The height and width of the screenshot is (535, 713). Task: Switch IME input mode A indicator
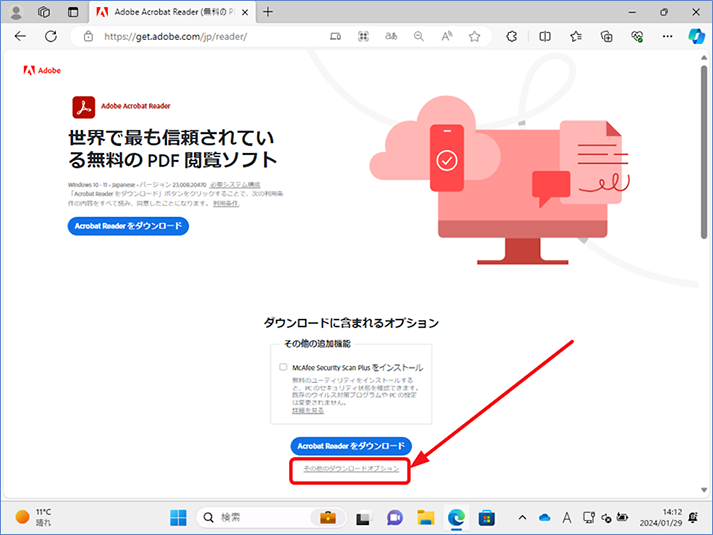click(x=567, y=518)
